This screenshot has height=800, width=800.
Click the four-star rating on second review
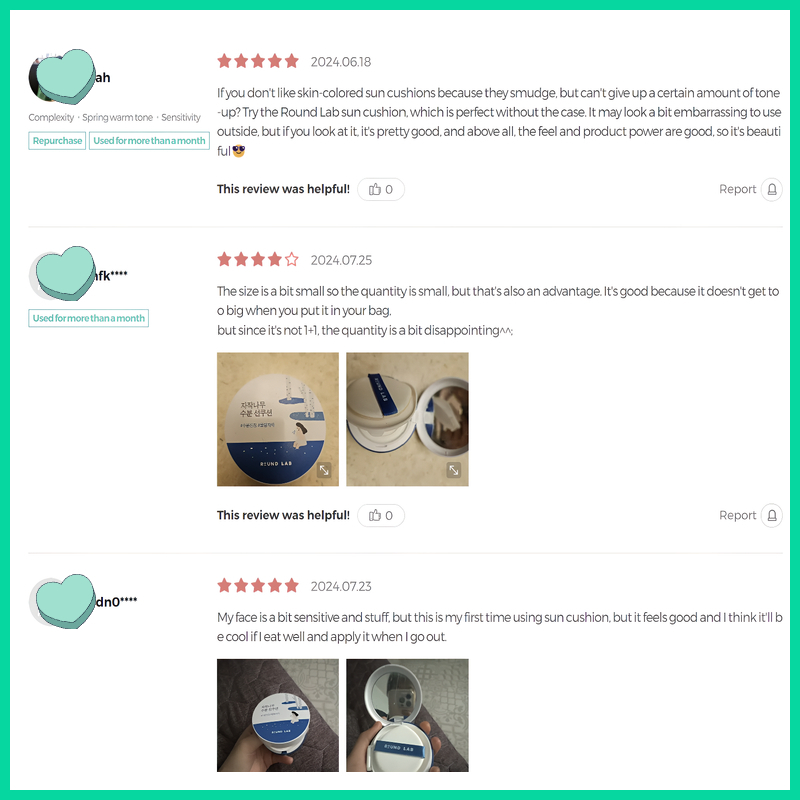click(x=258, y=260)
